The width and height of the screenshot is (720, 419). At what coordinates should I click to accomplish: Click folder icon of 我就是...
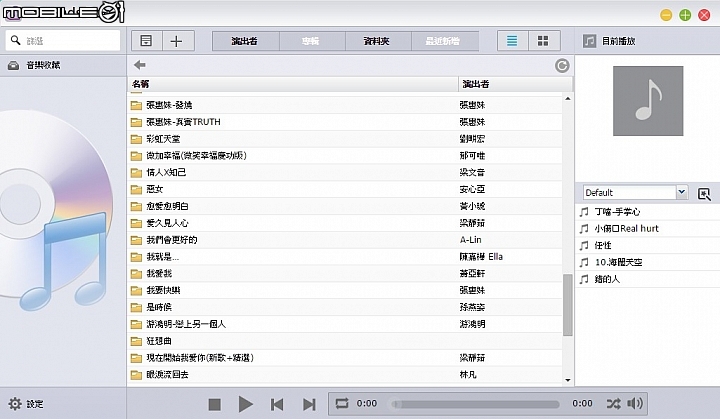136,257
